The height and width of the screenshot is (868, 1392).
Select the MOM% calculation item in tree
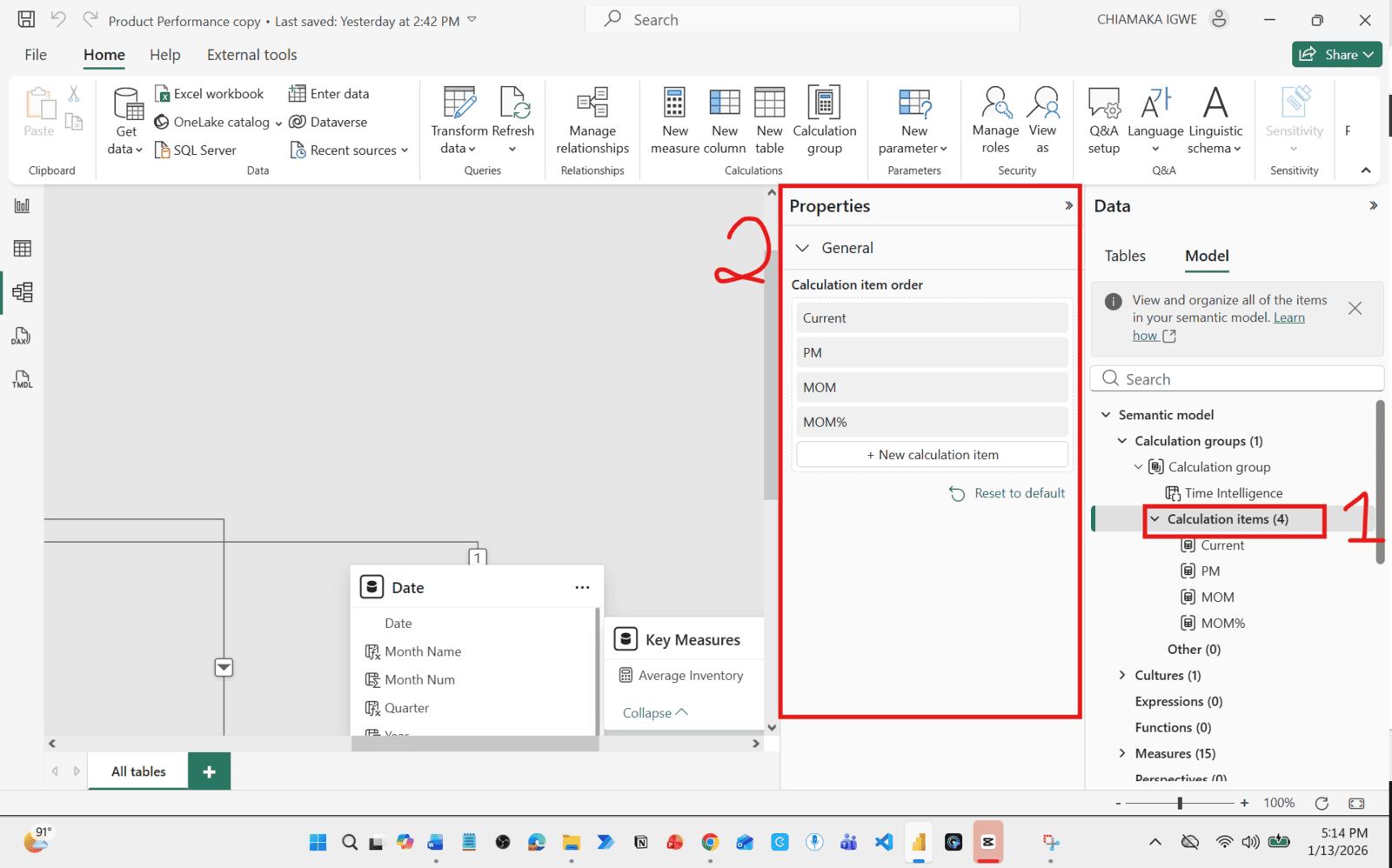pyautogui.click(x=1222, y=624)
